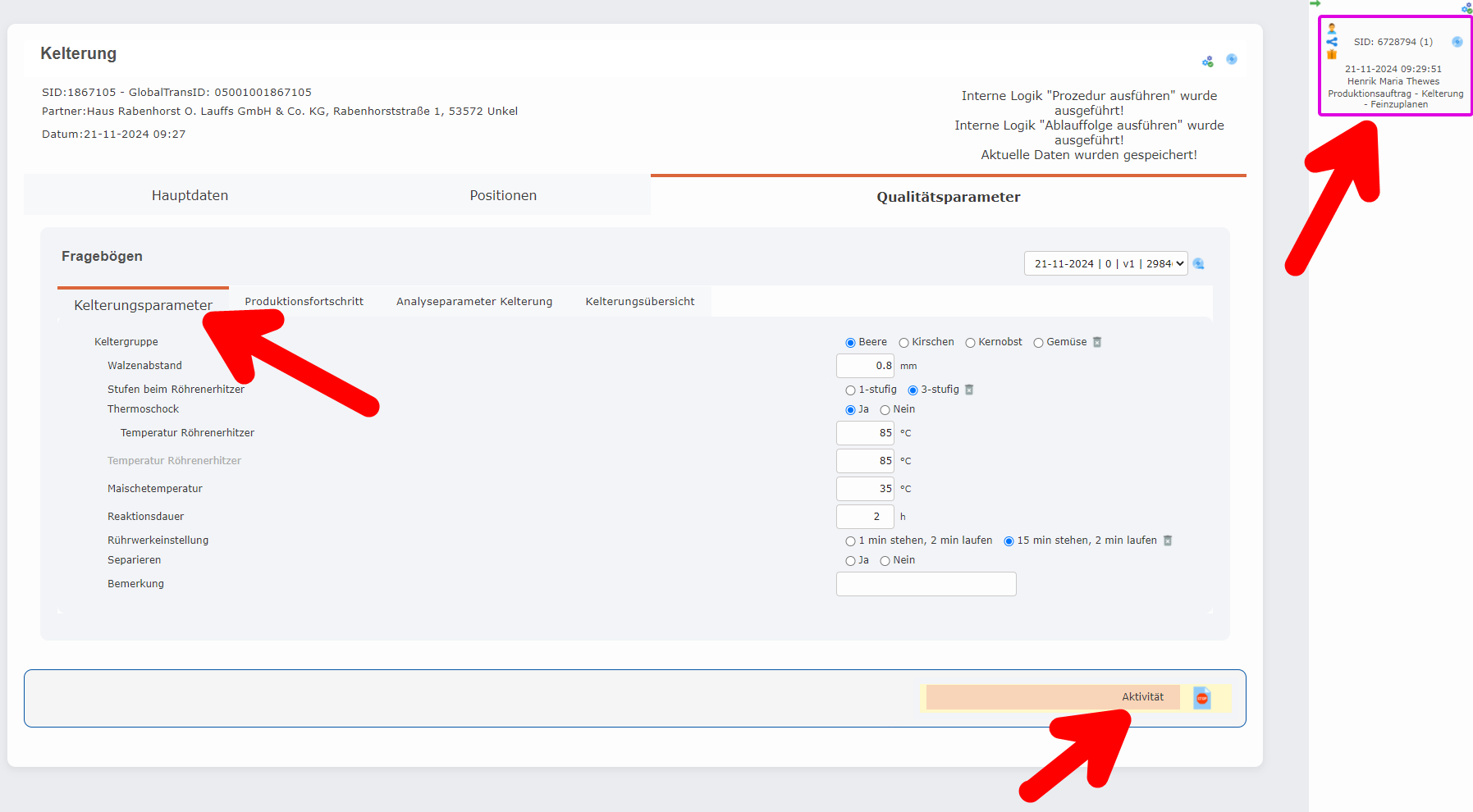Open the Analyseparameter Kelterung tab

point(474,301)
